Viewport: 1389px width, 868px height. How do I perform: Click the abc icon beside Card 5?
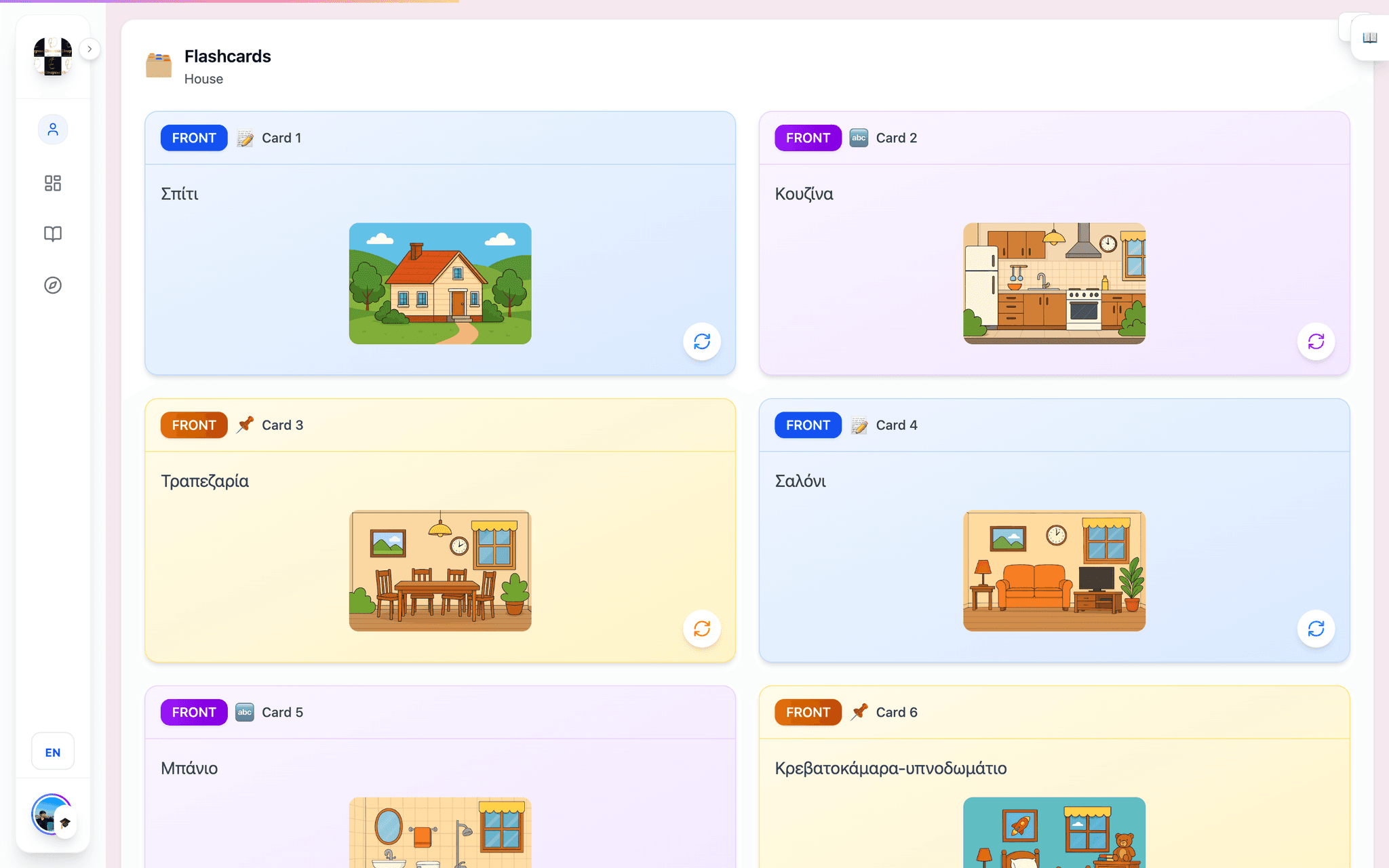click(x=245, y=712)
